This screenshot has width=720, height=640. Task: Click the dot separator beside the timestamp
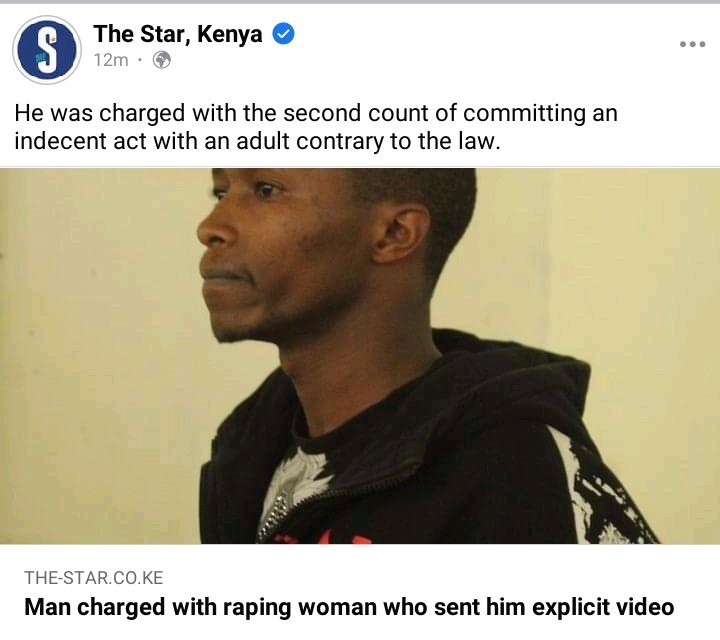tap(140, 60)
